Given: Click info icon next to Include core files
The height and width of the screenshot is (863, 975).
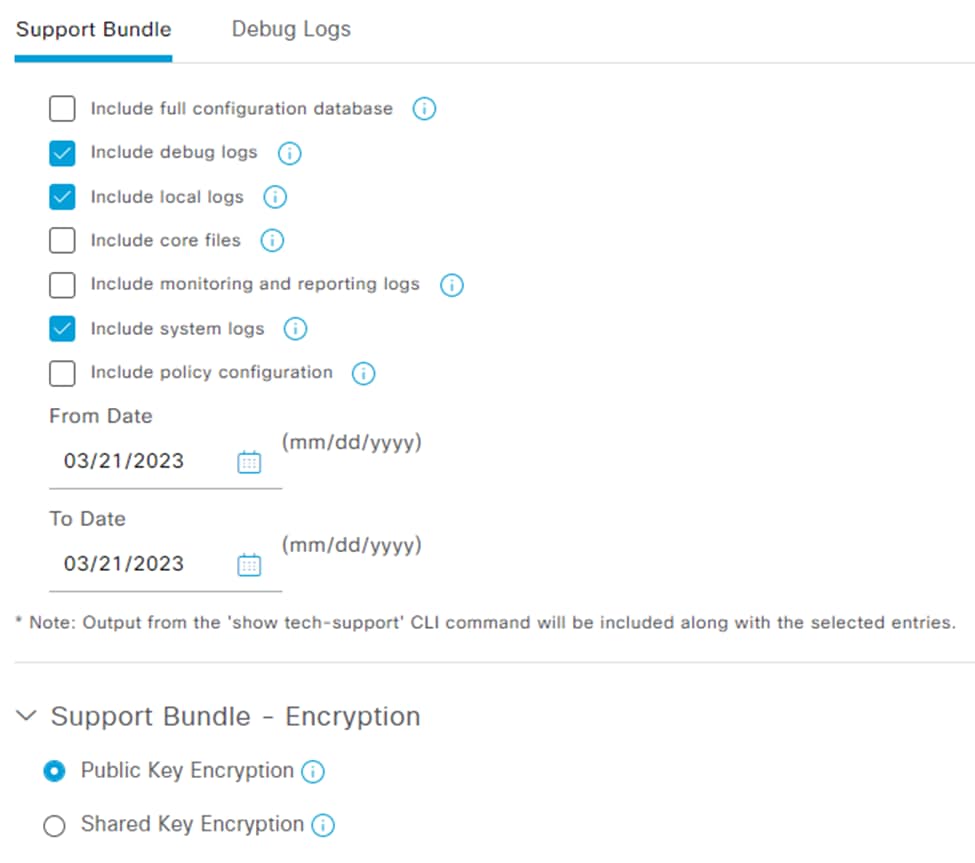Looking at the screenshot, I should click(x=272, y=241).
